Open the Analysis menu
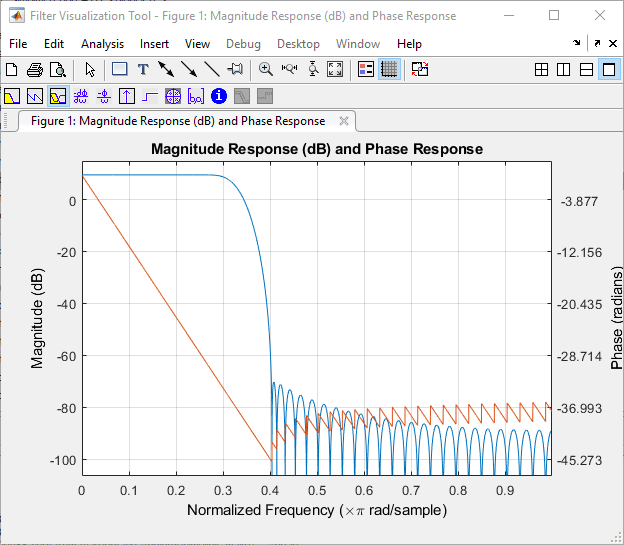This screenshot has width=624, height=545. tap(102, 44)
